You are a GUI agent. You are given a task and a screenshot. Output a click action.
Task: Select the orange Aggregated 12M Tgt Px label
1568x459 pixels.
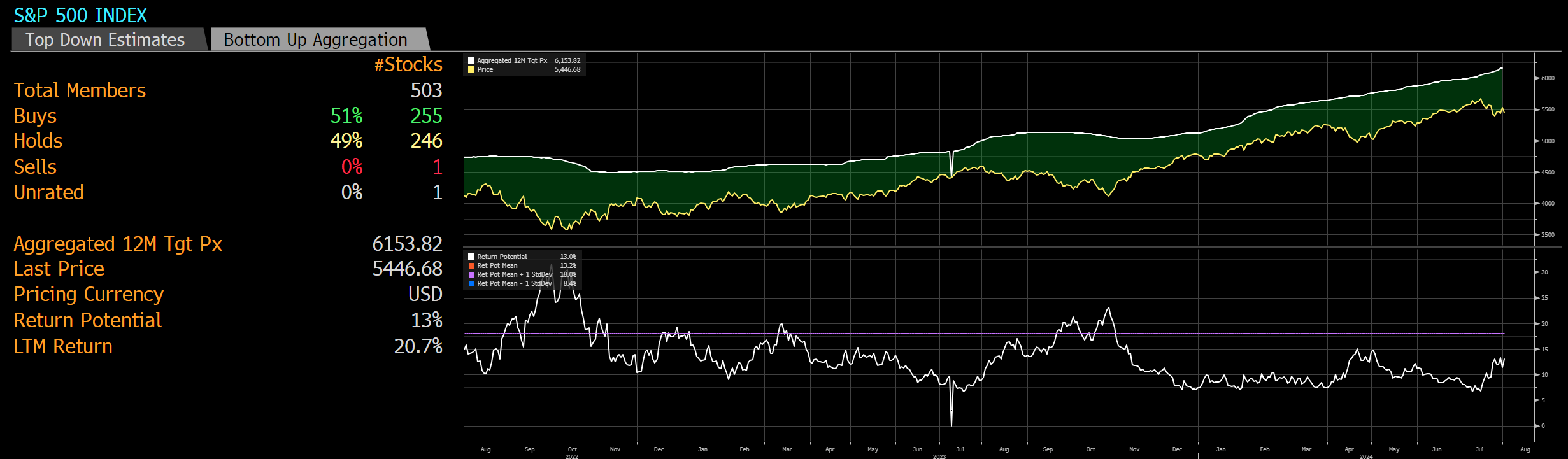pyautogui.click(x=118, y=244)
